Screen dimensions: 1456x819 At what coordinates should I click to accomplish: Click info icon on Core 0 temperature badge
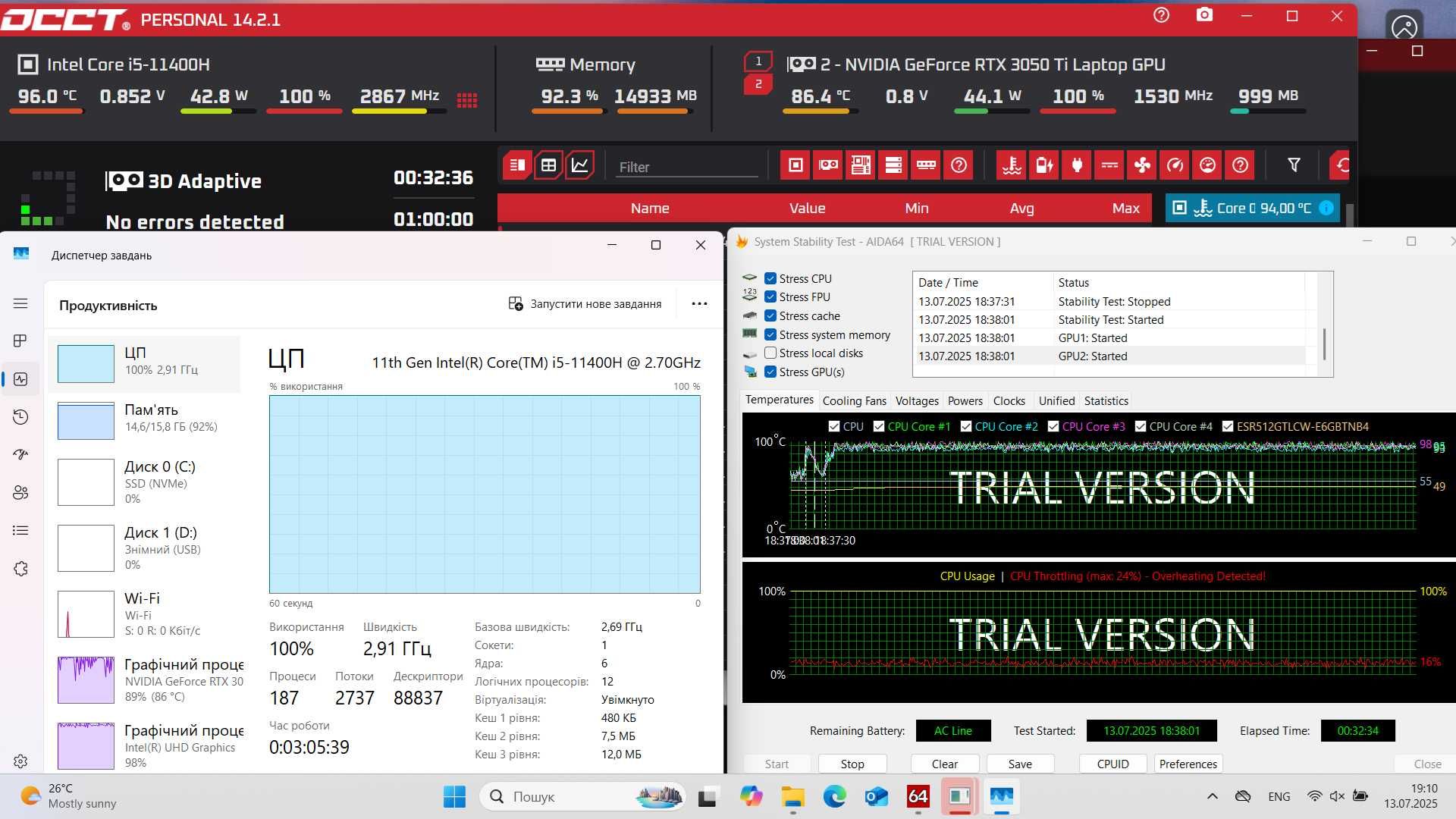[1326, 208]
